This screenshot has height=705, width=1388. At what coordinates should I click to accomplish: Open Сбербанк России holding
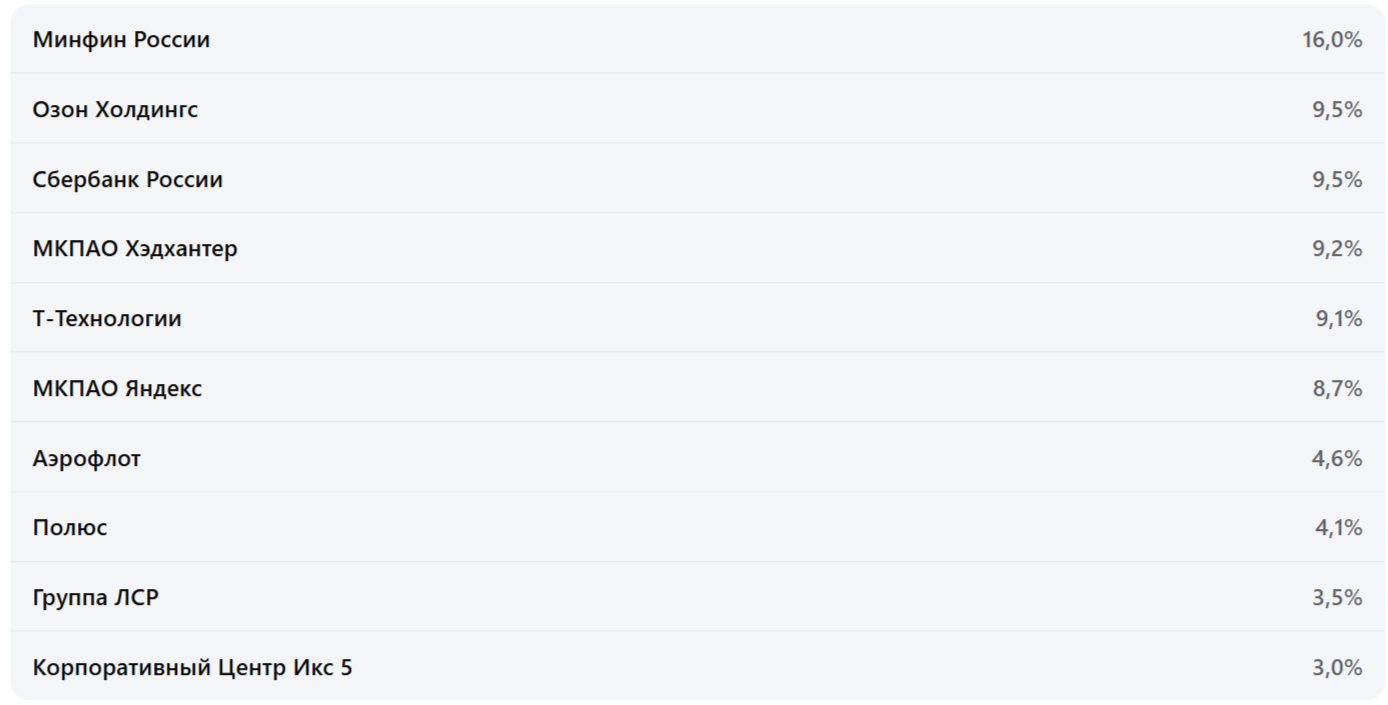(127, 180)
